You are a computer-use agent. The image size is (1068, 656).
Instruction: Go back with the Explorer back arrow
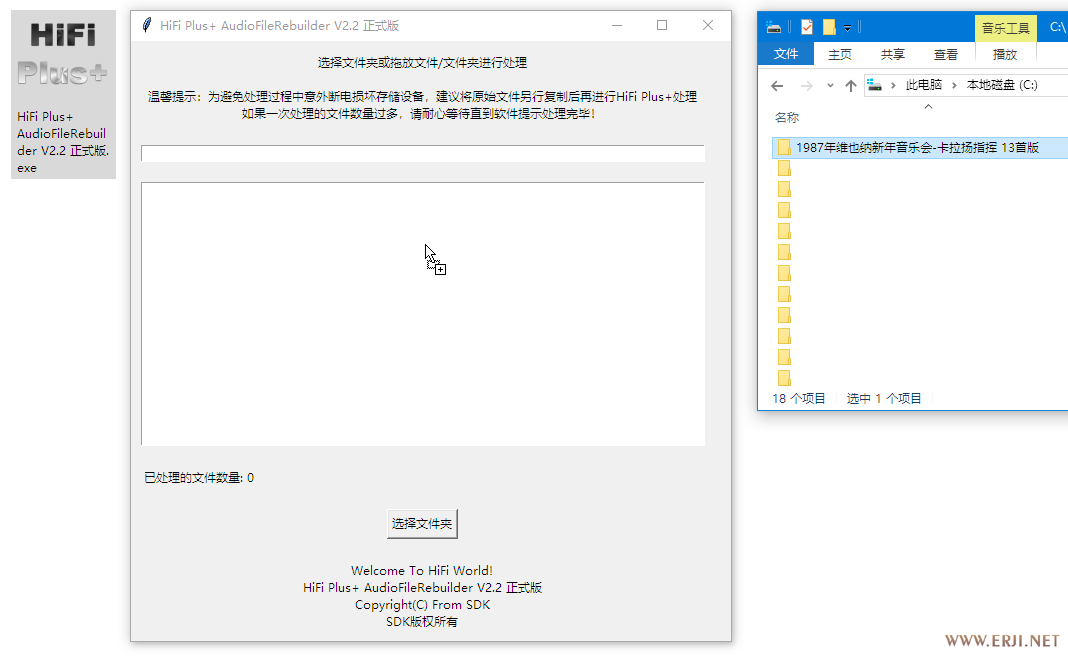[x=777, y=86]
